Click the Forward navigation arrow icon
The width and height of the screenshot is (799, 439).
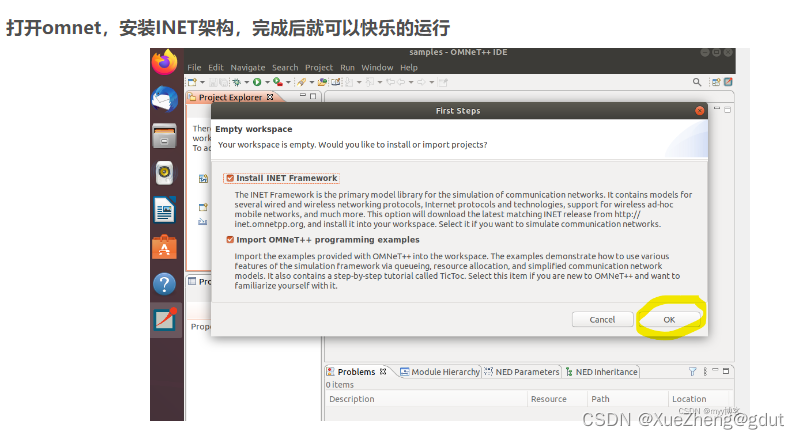[x=421, y=82]
